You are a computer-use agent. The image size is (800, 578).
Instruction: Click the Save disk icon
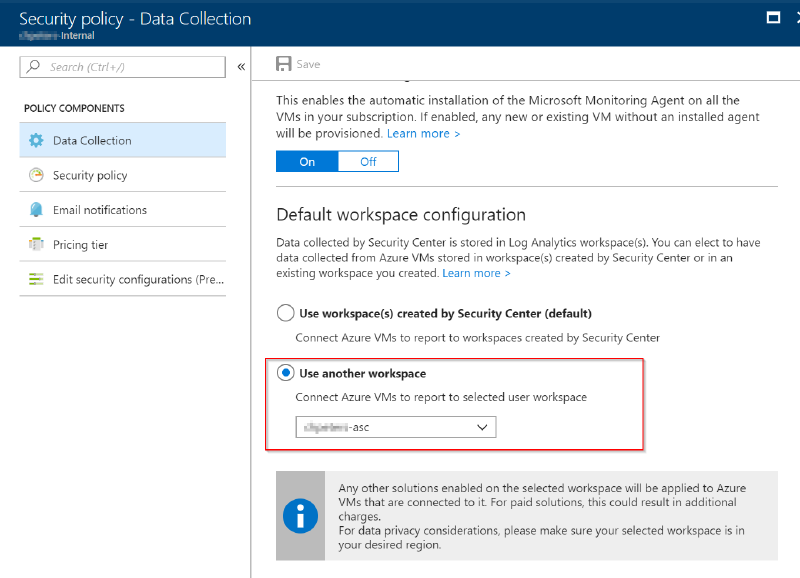[x=285, y=62]
